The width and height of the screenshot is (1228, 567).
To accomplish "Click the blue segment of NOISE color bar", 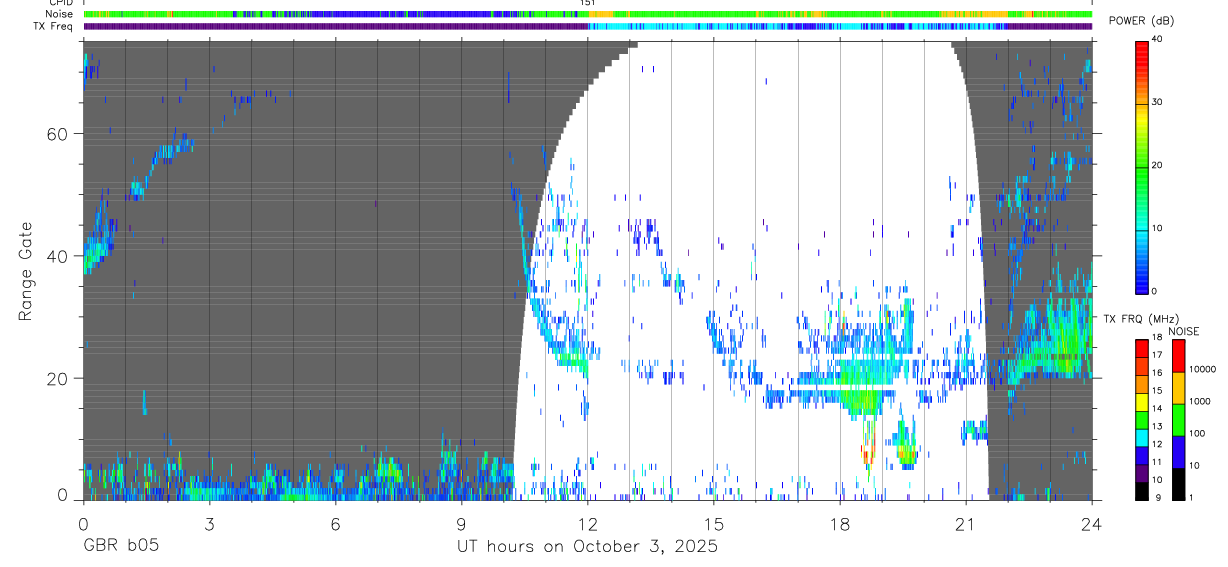I will point(1178,452).
